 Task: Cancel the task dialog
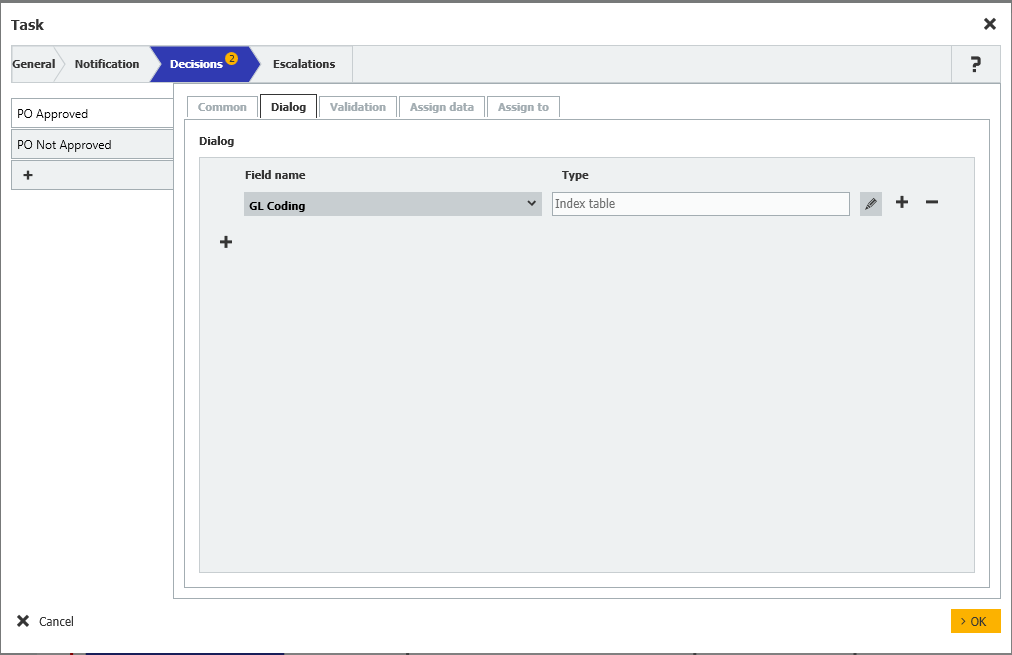click(46, 622)
